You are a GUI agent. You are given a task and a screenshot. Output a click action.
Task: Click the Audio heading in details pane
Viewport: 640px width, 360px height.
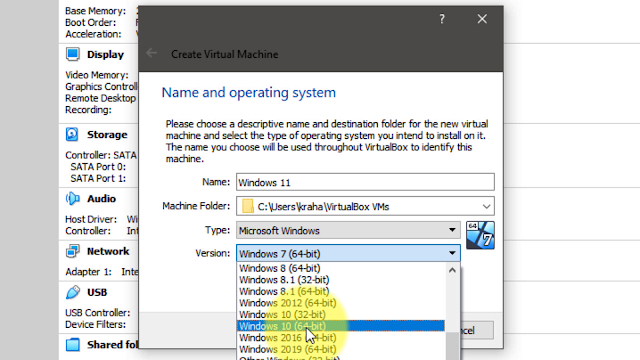(x=101, y=199)
